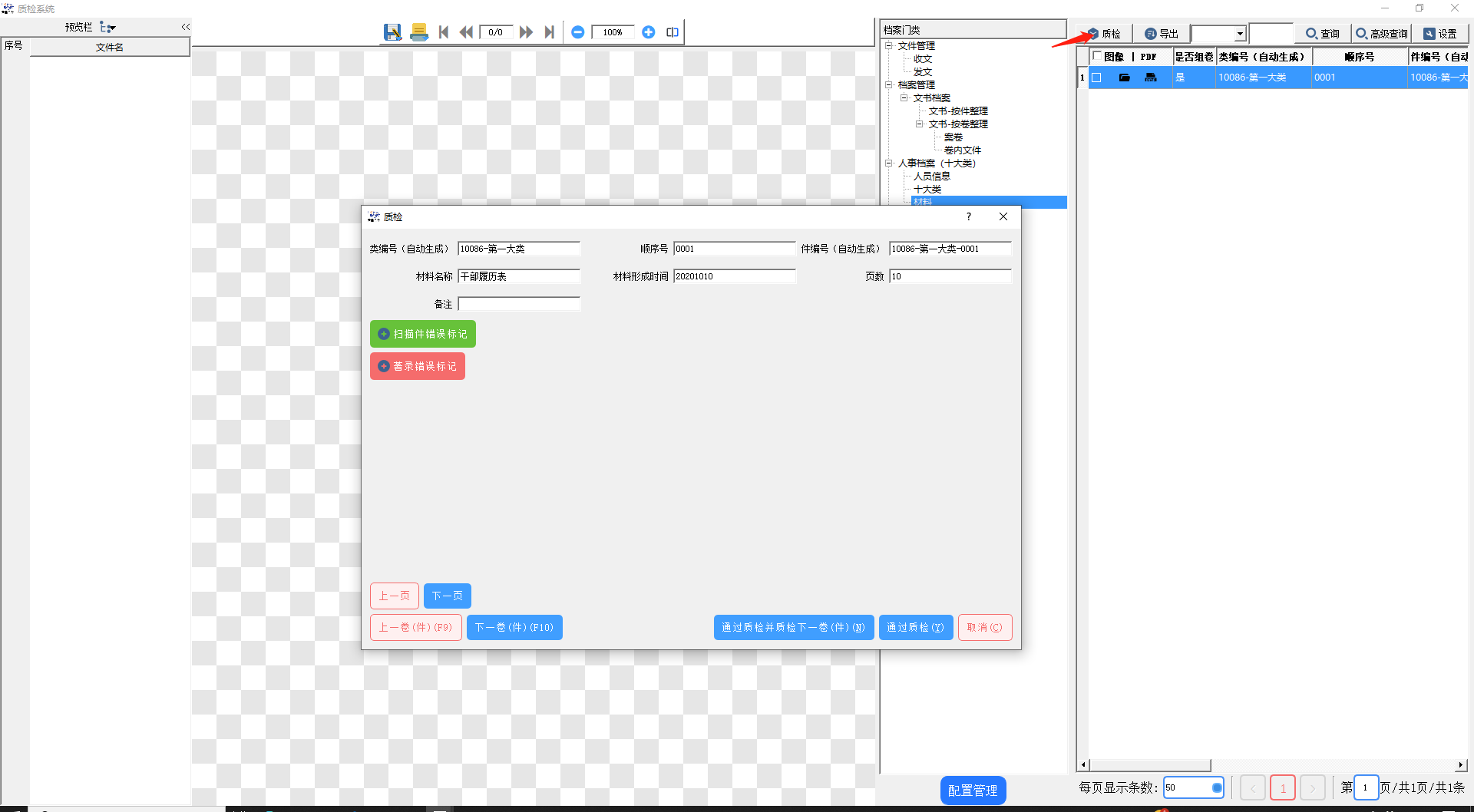Go to the last page in viewer
This screenshot has width=1474, height=812.
click(549, 32)
